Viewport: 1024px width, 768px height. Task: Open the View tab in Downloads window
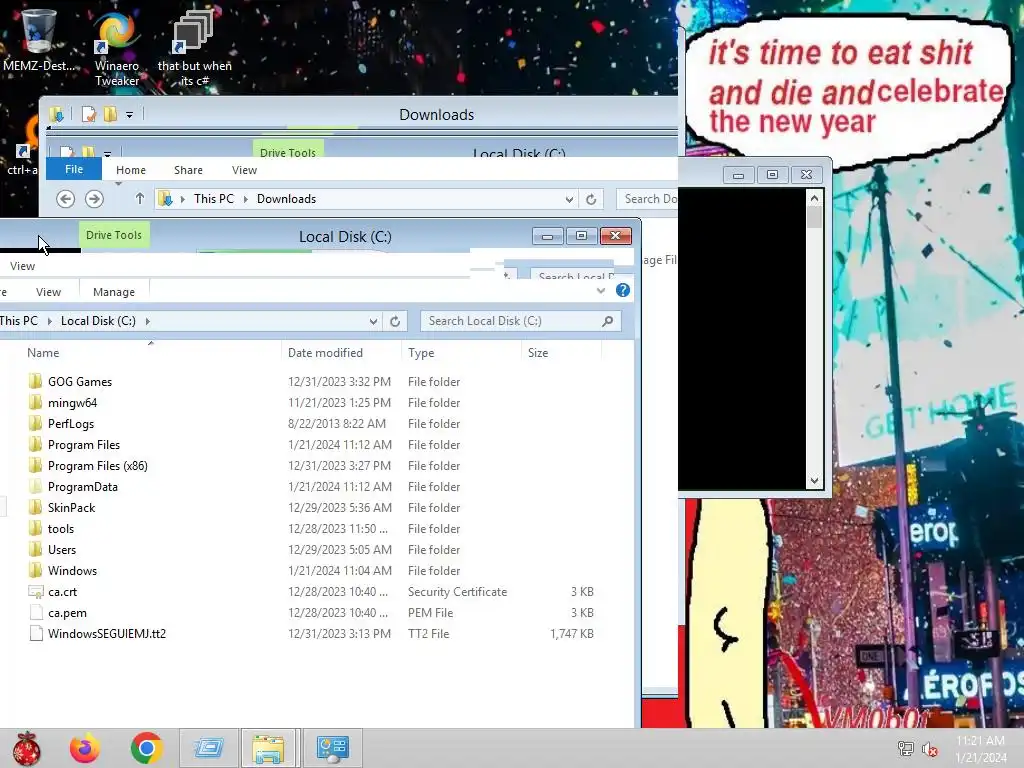[x=244, y=170]
